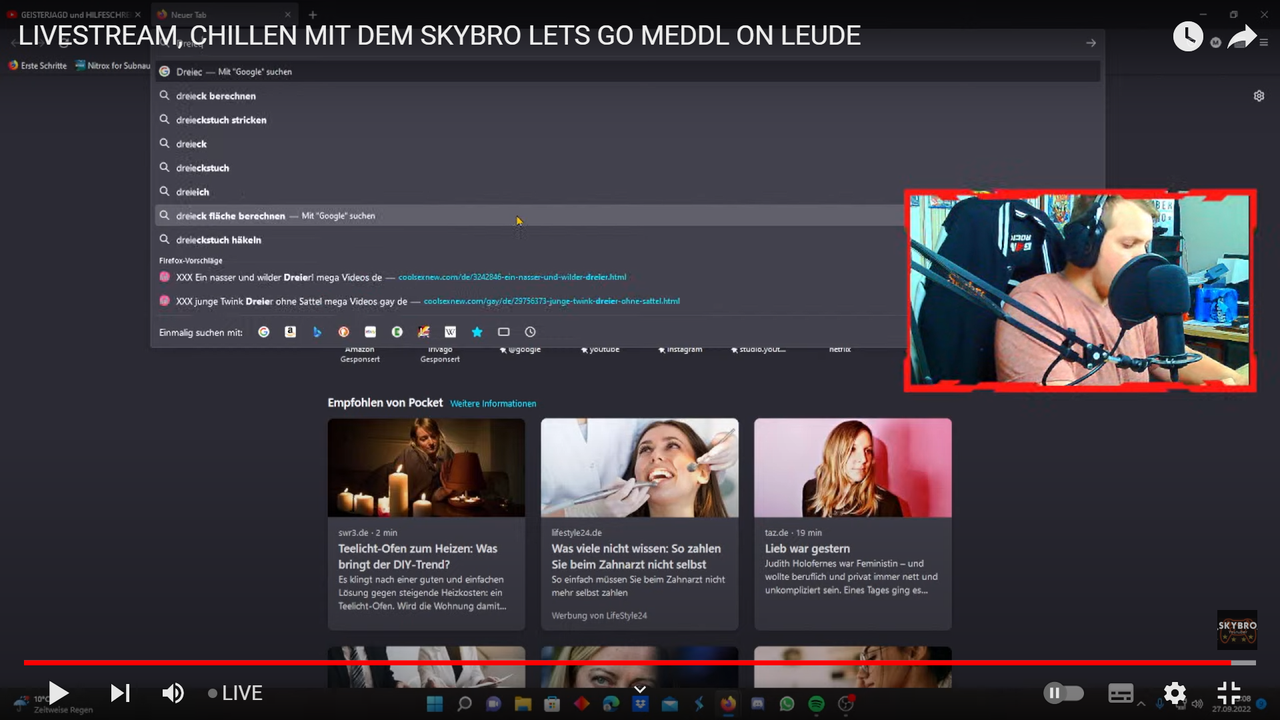Screen dimensions: 1280x720
Task: Open the Firefox hamburger menu
Action: click(1264, 43)
